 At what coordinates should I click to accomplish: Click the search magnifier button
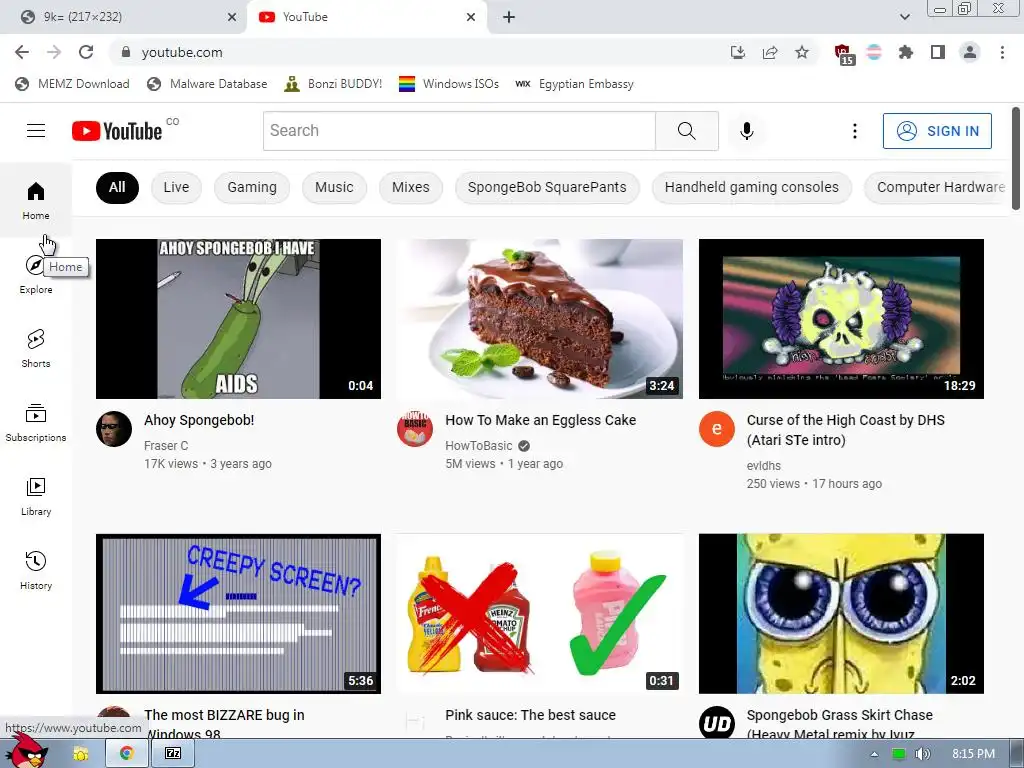pyautogui.click(x=686, y=131)
